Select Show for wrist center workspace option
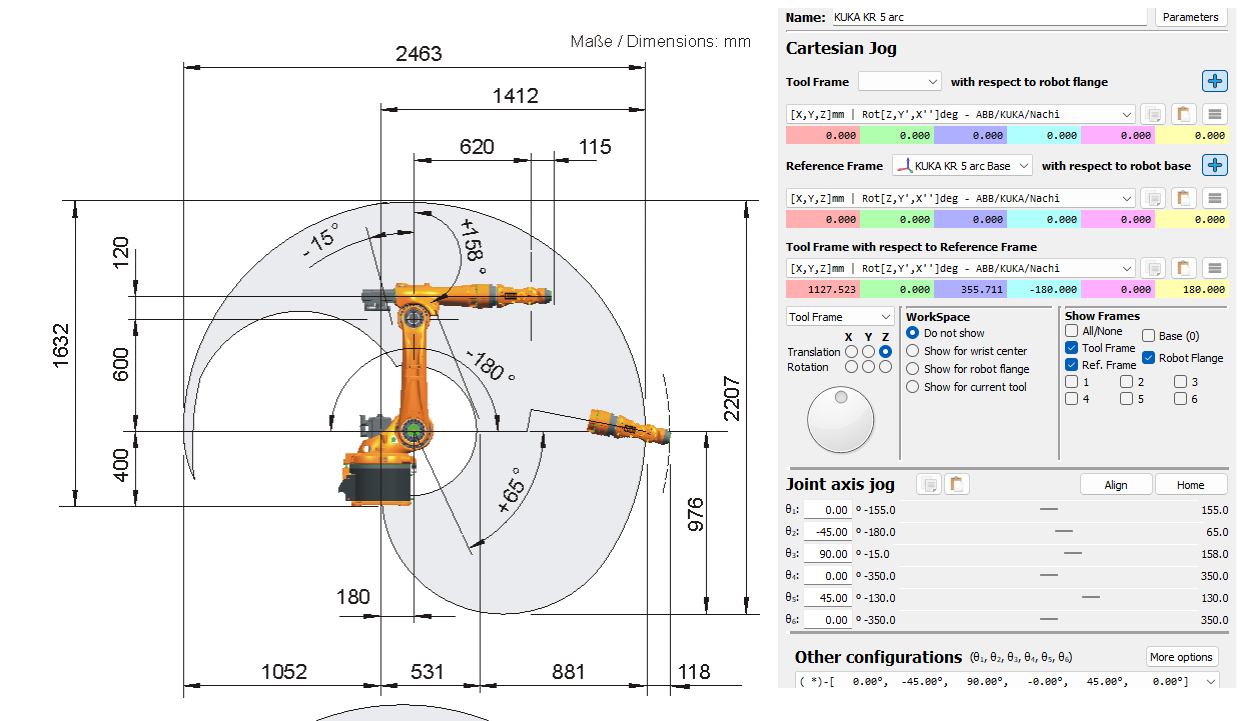This screenshot has width=1245, height=721. (x=912, y=351)
